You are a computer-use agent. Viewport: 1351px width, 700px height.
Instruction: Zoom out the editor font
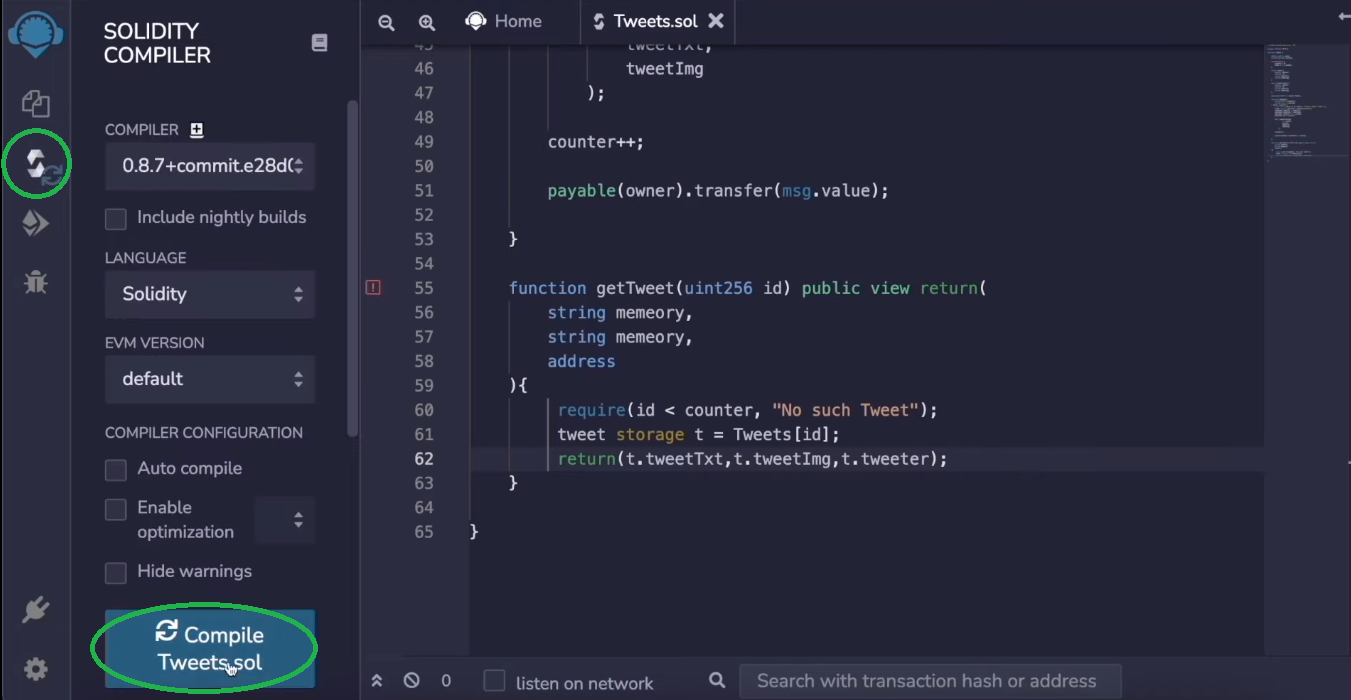386,22
